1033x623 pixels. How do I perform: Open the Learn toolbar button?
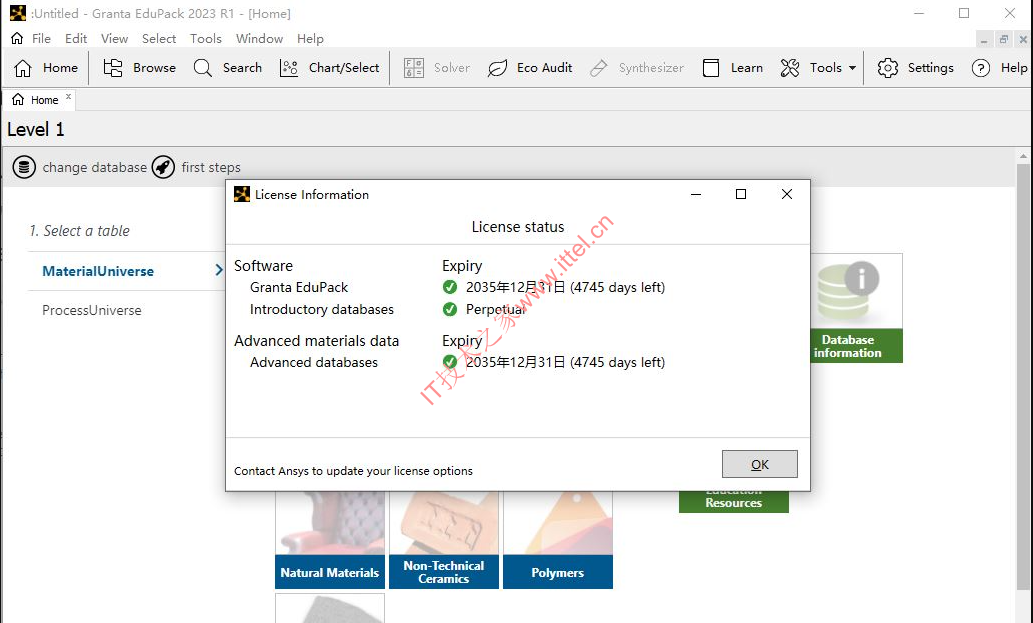tap(733, 68)
